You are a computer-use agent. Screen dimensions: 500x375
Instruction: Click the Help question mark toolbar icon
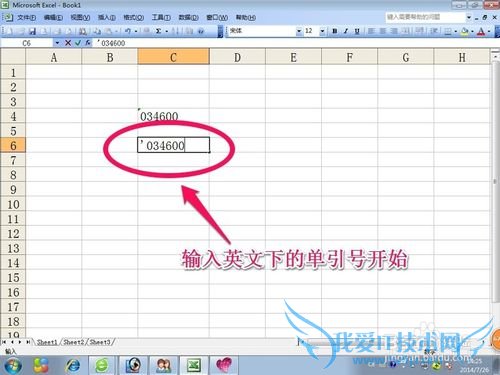[201, 31]
